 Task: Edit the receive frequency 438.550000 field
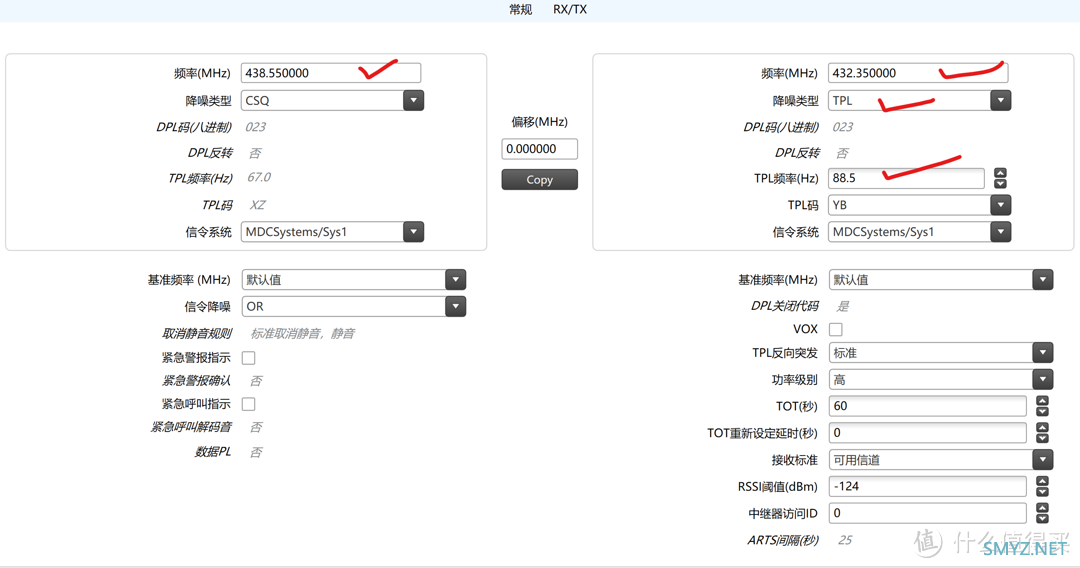pyautogui.click(x=331, y=73)
